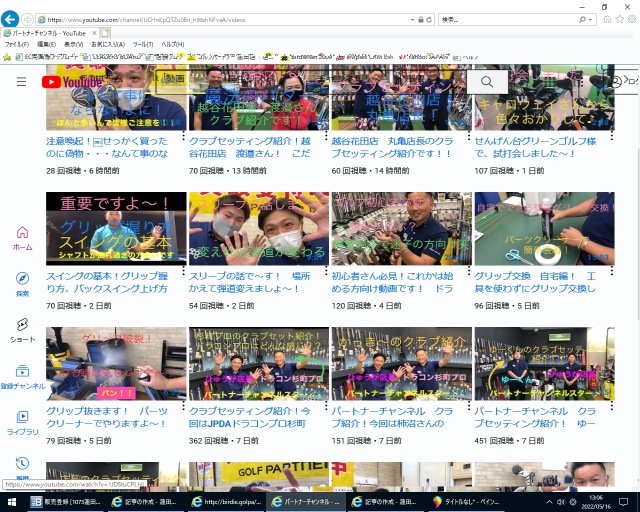Switch to the 販売登録 taskbar app
This screenshot has width=640, height=512.
[65, 502]
